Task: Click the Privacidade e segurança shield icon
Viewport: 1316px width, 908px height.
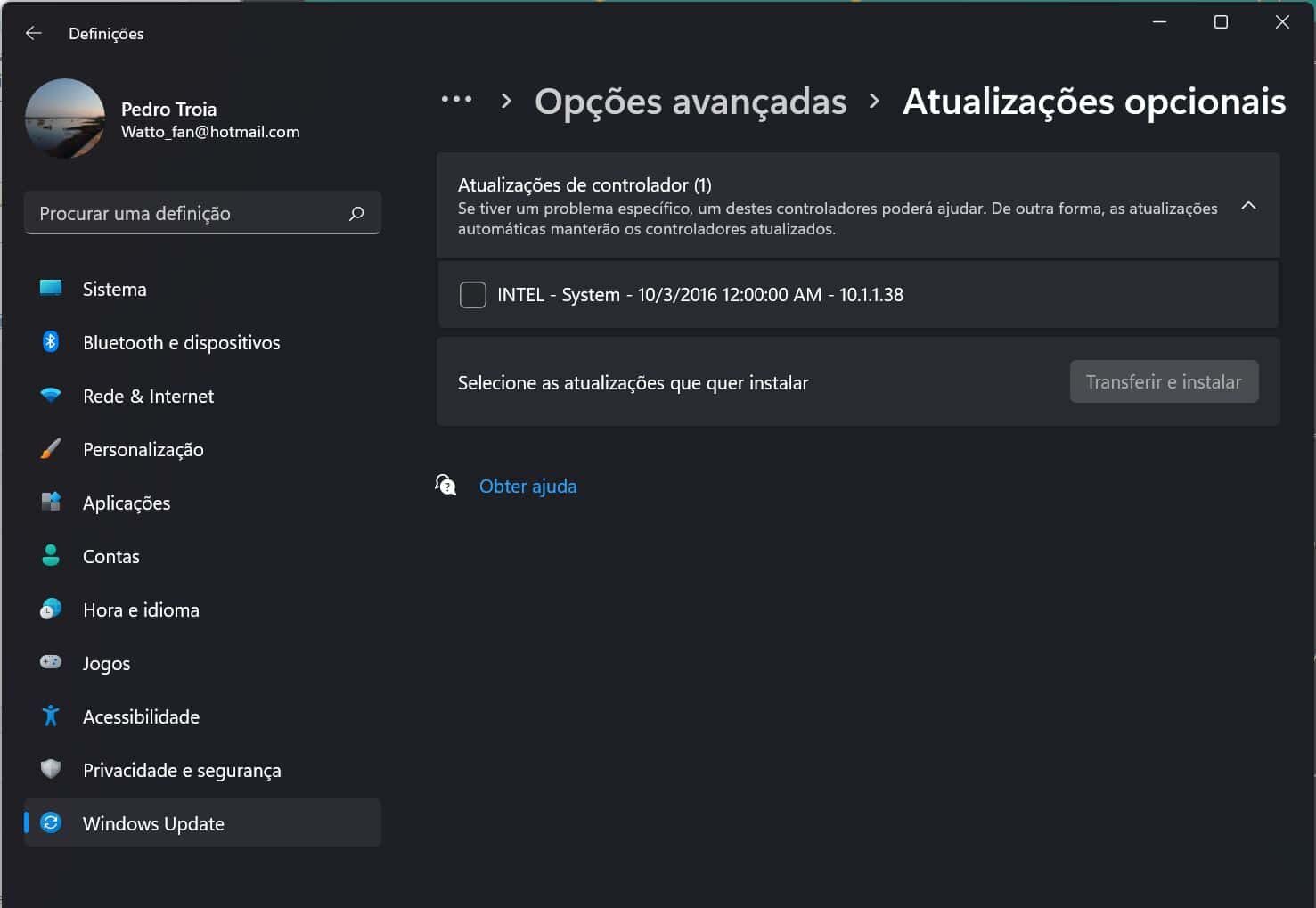Action: 51,769
